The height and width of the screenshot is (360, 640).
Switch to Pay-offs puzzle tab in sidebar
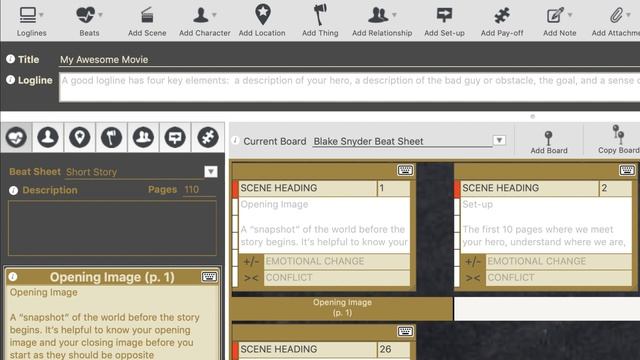click(208, 137)
